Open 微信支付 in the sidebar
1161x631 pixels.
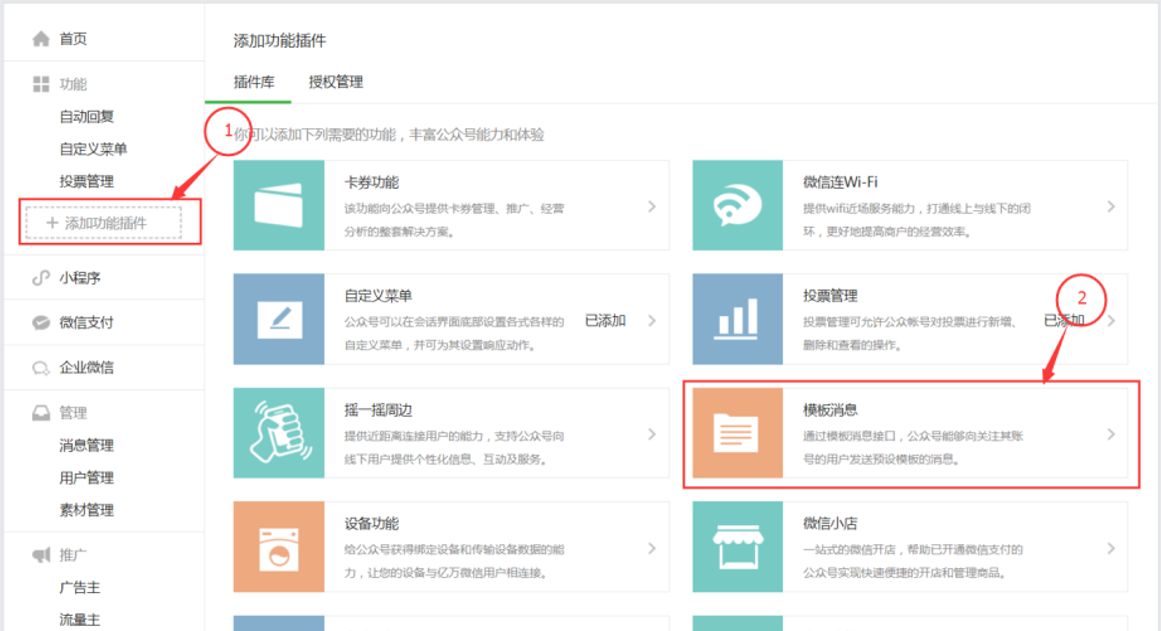pos(87,322)
